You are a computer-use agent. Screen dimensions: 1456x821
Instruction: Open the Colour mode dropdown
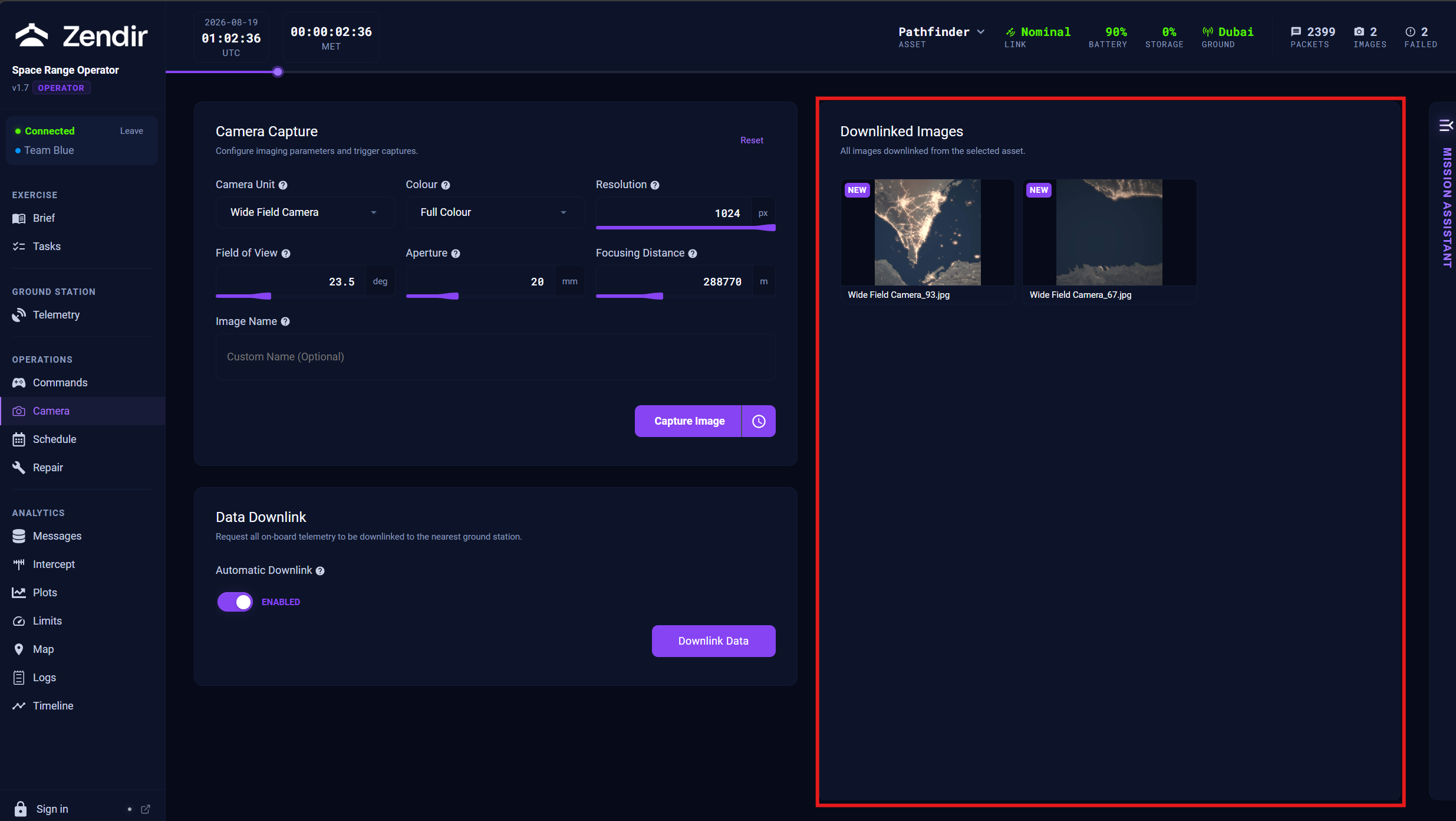[495, 212]
